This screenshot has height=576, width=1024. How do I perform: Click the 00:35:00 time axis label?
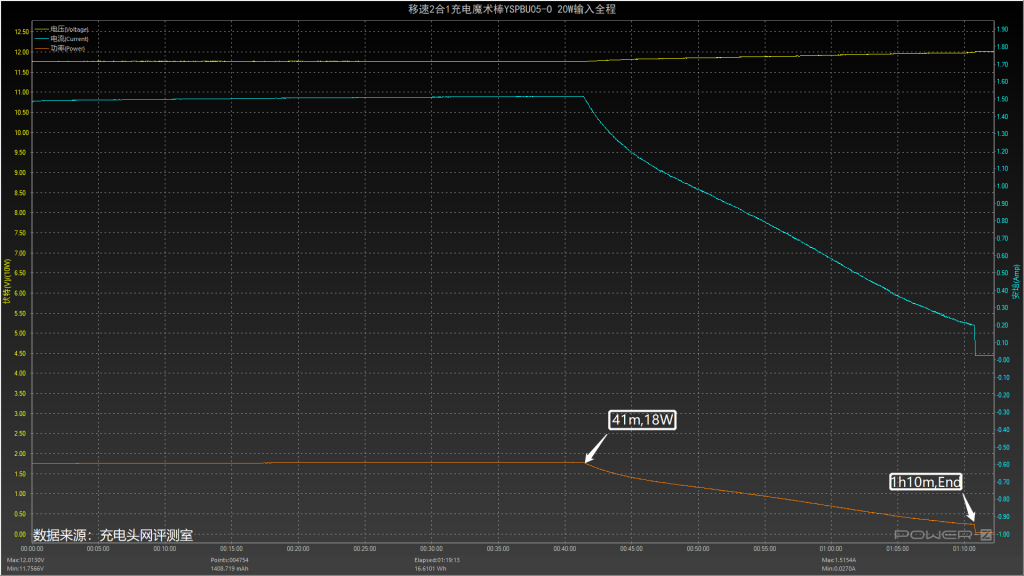[498, 549]
